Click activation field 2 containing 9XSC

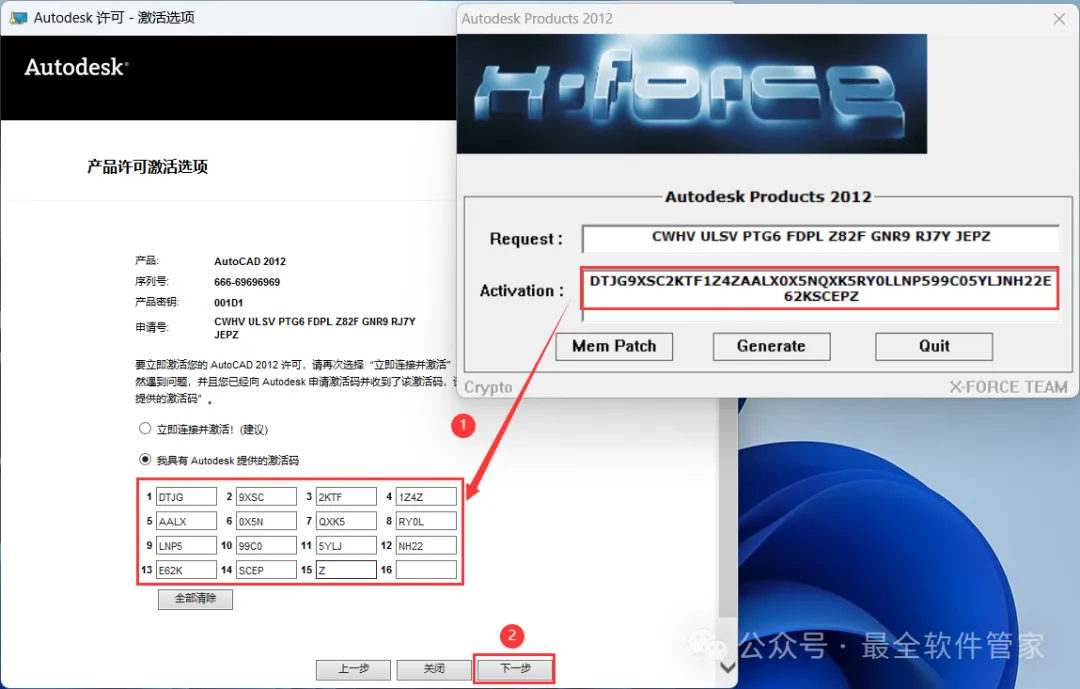pyautogui.click(x=266, y=497)
